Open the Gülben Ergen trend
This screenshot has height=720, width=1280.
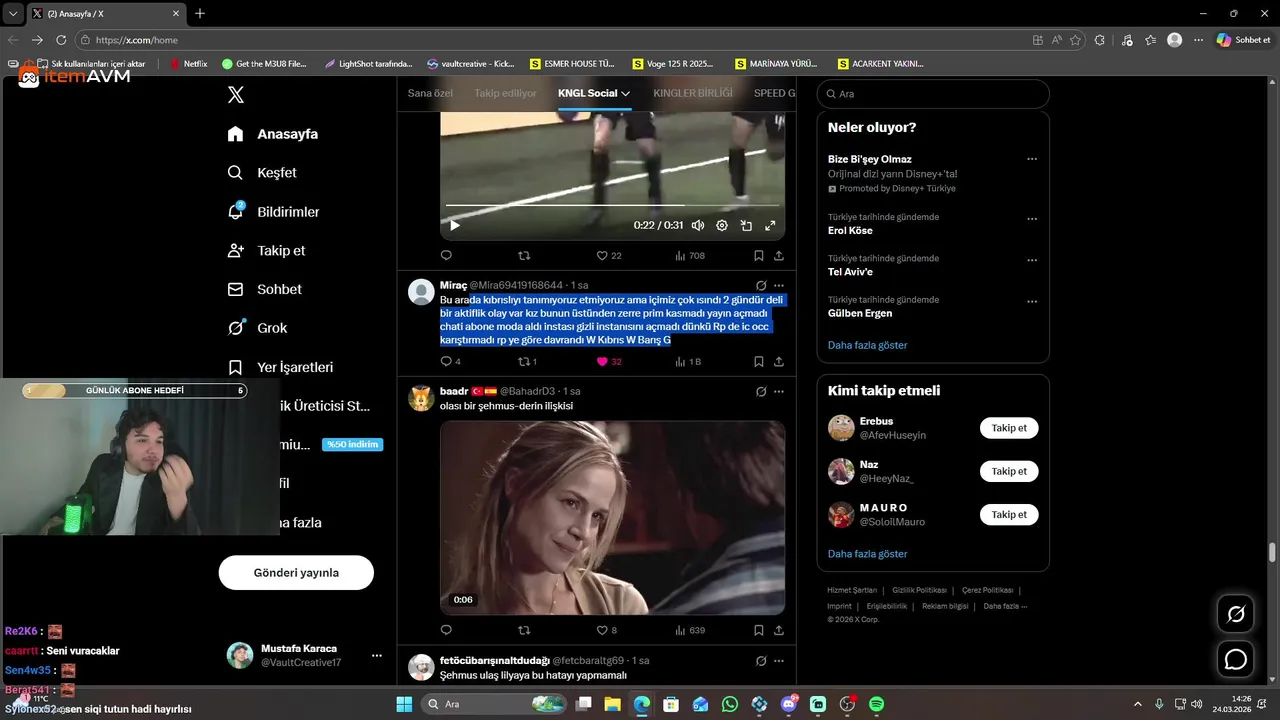click(x=860, y=313)
